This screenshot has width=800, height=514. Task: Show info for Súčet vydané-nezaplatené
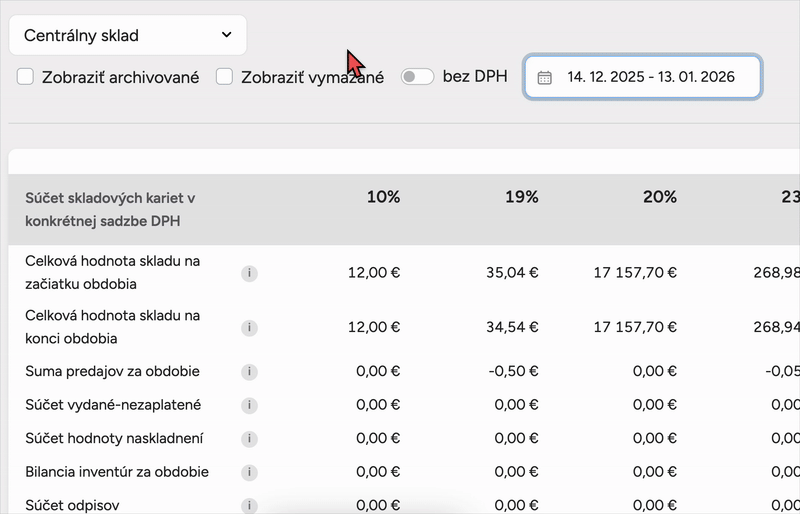[x=249, y=405]
